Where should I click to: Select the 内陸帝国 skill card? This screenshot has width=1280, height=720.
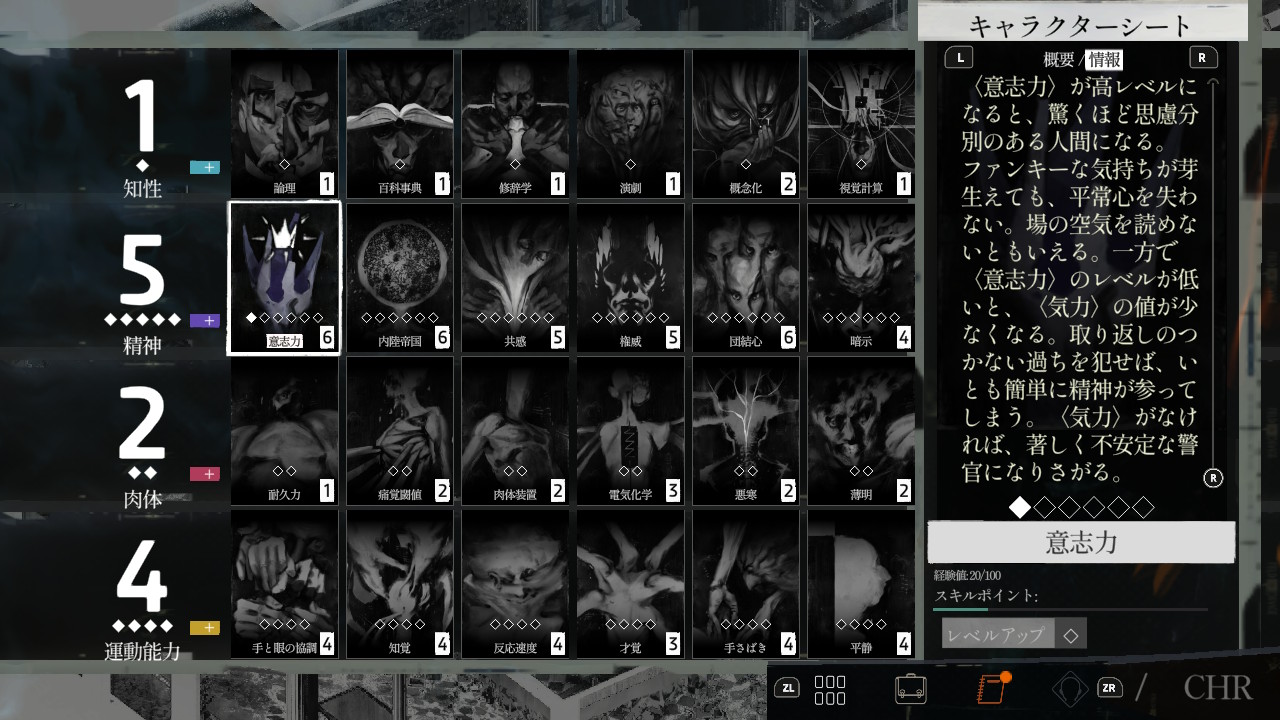click(400, 278)
